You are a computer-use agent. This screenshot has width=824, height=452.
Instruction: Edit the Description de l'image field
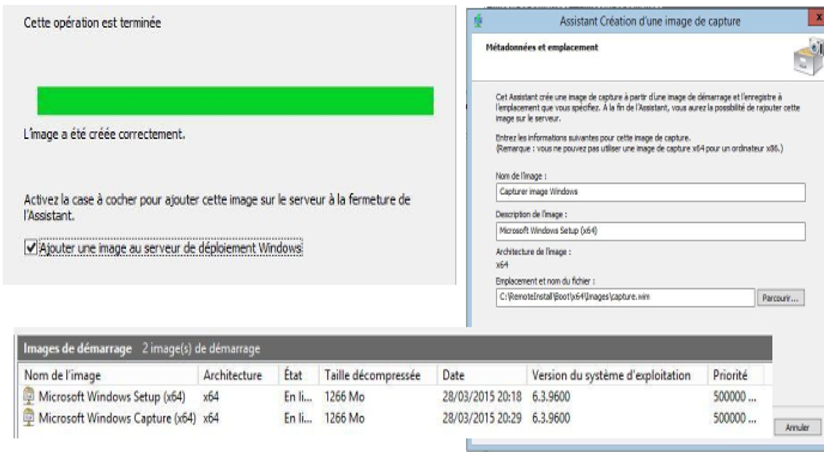[650, 231]
